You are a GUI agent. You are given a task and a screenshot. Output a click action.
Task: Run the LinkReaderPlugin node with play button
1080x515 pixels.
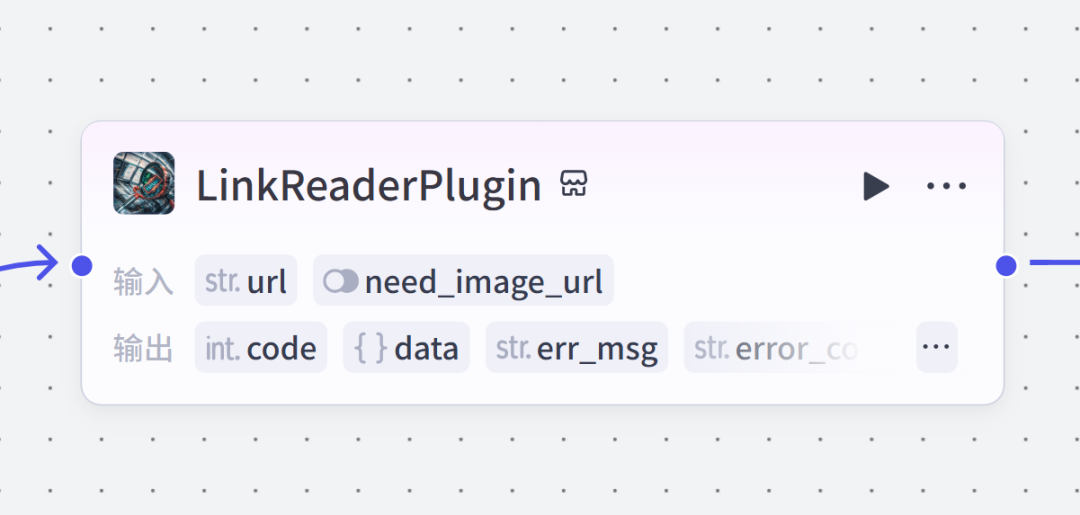876,187
